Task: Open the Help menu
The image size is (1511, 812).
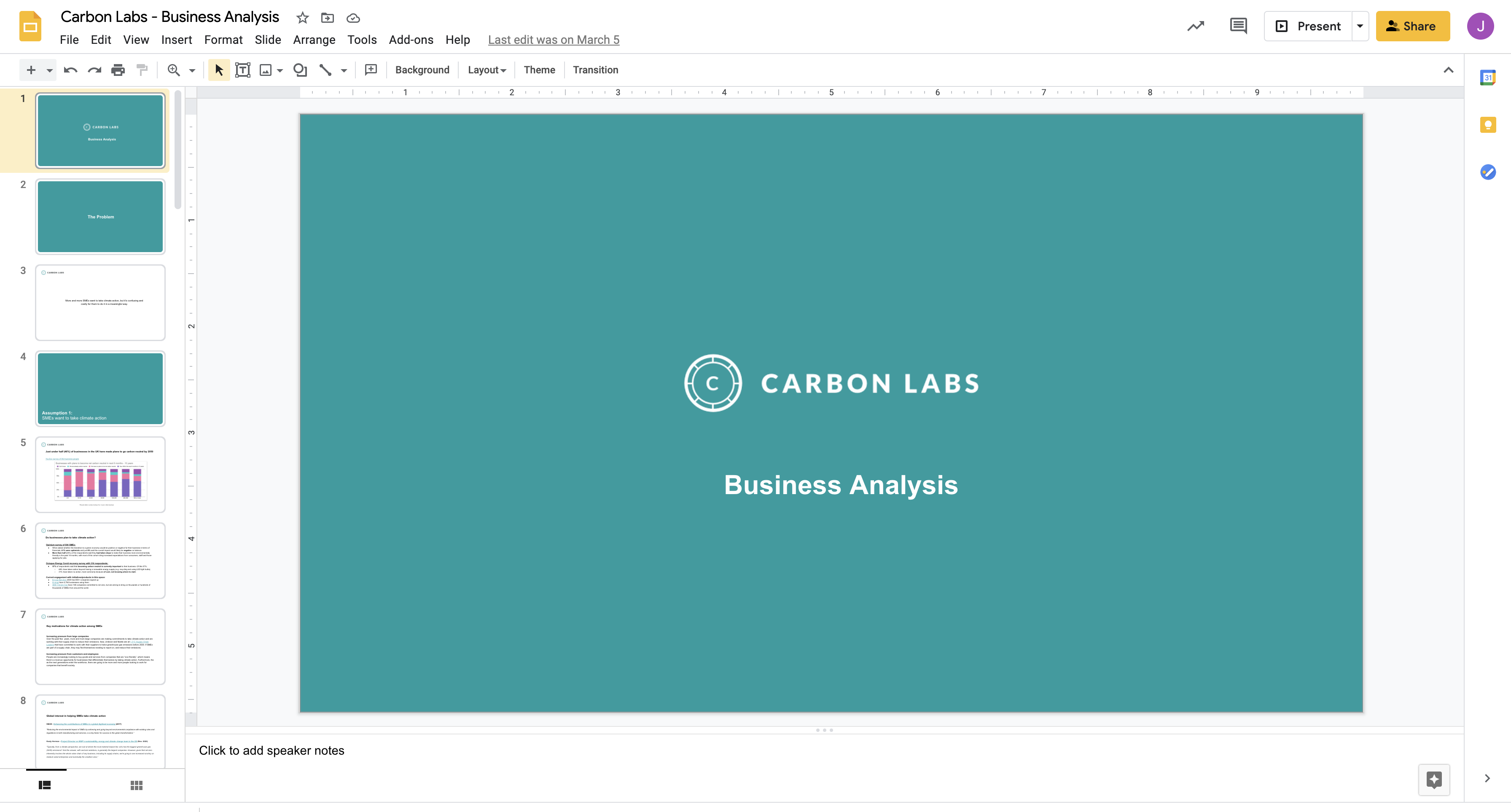Action: (457, 40)
